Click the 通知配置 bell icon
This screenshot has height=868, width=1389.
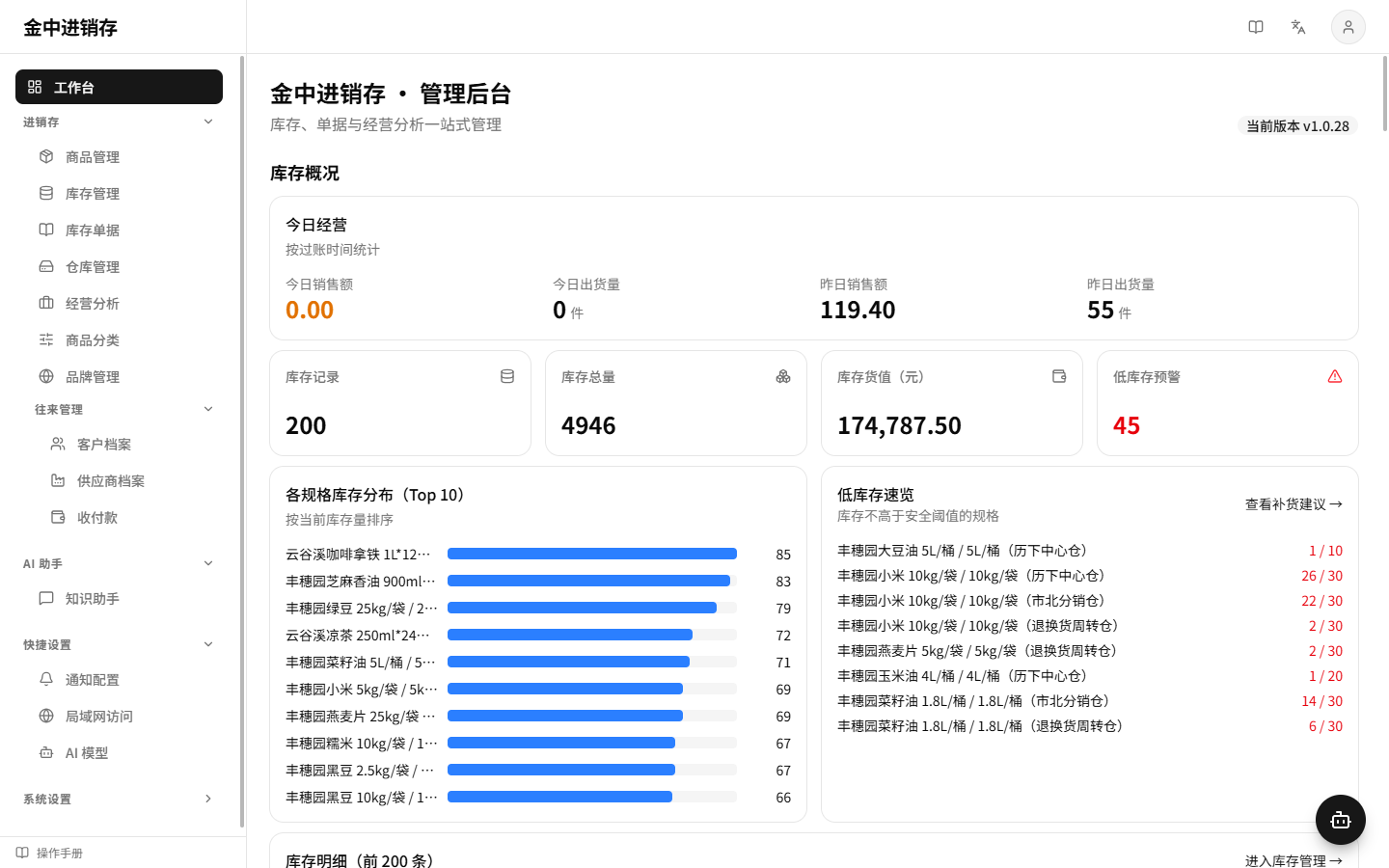click(x=46, y=679)
